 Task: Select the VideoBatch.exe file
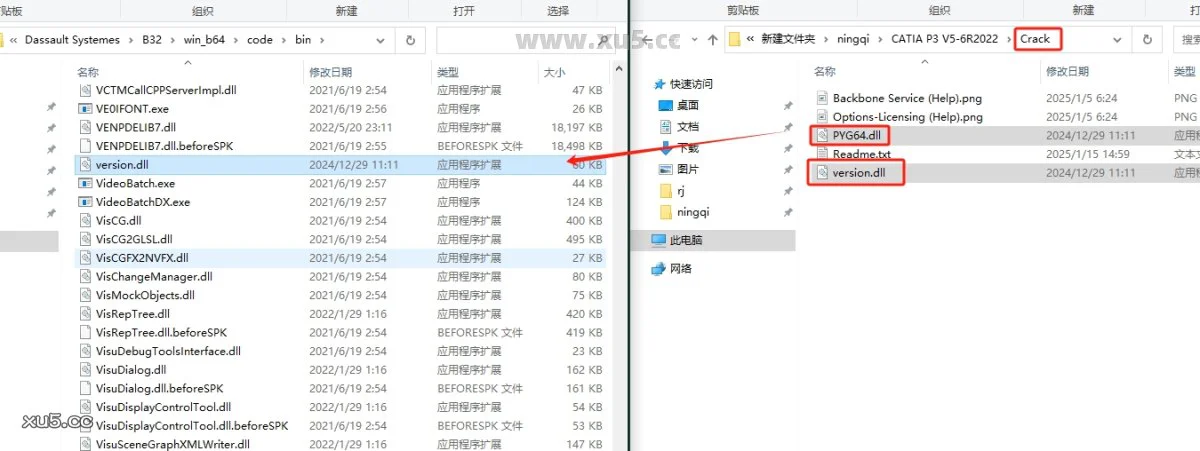pos(135,184)
